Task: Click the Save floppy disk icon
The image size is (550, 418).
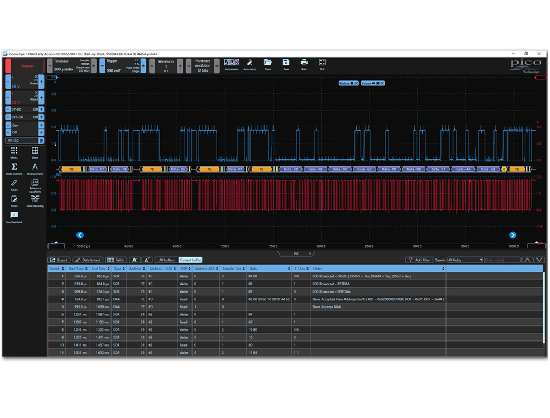Action: click(286, 64)
